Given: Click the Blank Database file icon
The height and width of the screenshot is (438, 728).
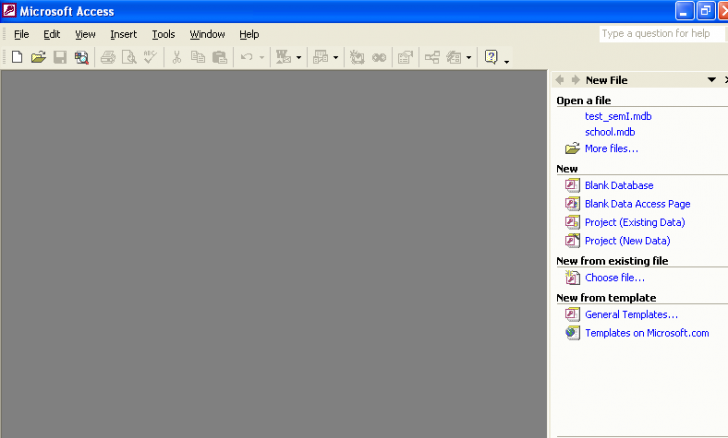Looking at the screenshot, I should 572,185.
